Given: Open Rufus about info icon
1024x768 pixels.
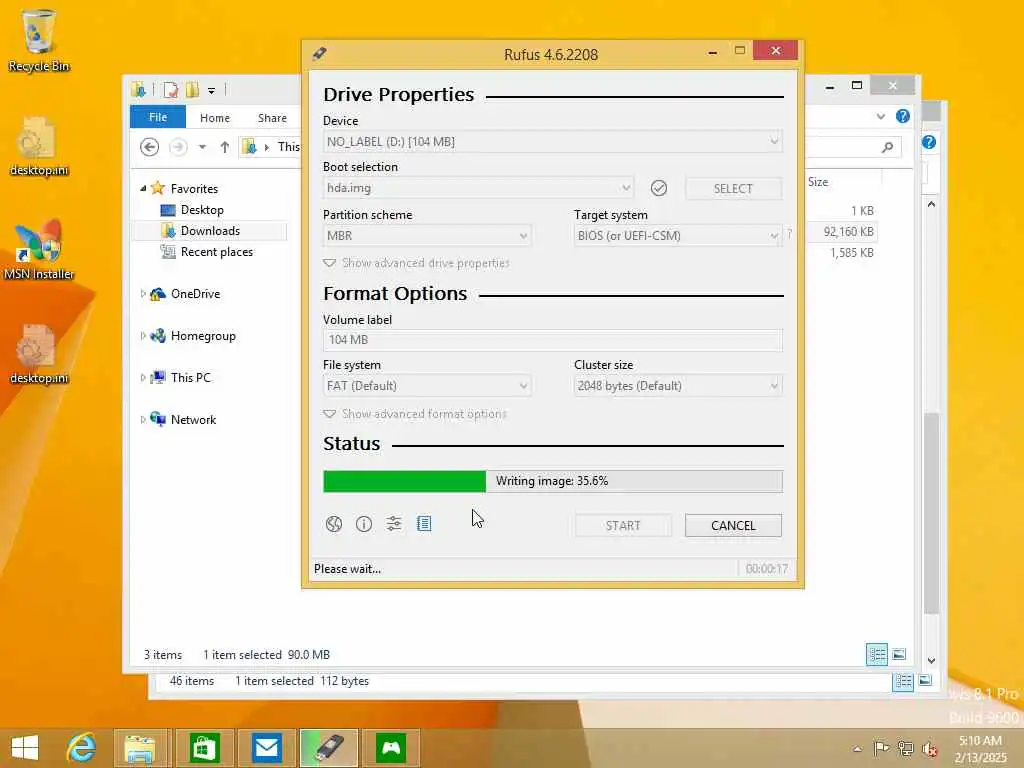Looking at the screenshot, I should point(364,524).
